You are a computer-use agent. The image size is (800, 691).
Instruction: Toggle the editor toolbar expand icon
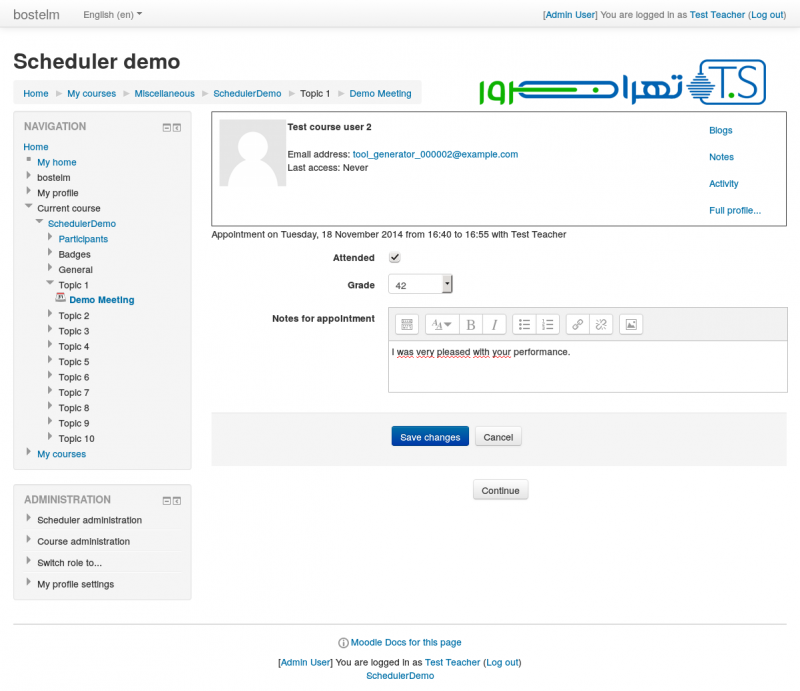pyautogui.click(x=406, y=324)
